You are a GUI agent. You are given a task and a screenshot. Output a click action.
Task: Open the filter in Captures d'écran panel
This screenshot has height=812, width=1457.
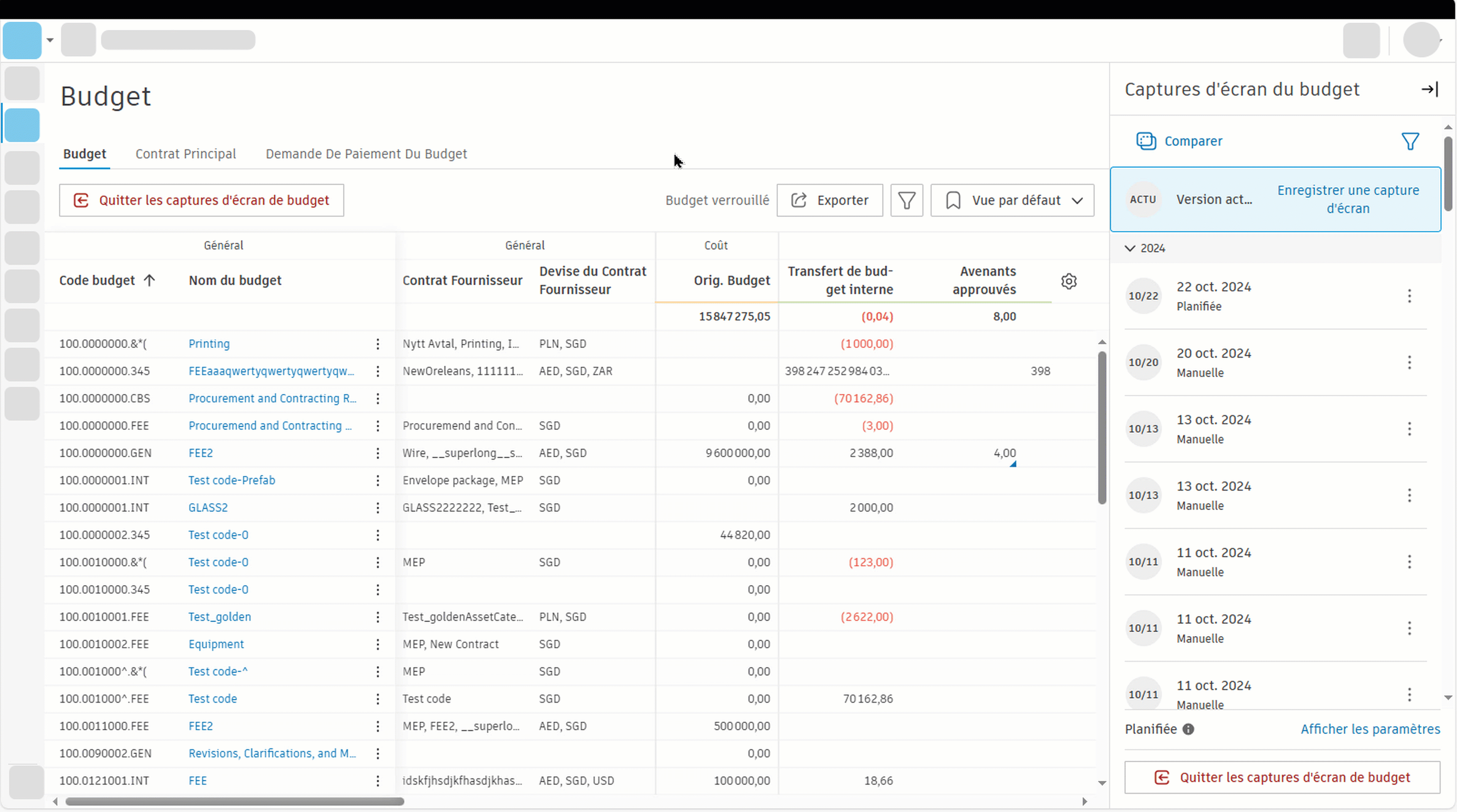(x=1410, y=141)
